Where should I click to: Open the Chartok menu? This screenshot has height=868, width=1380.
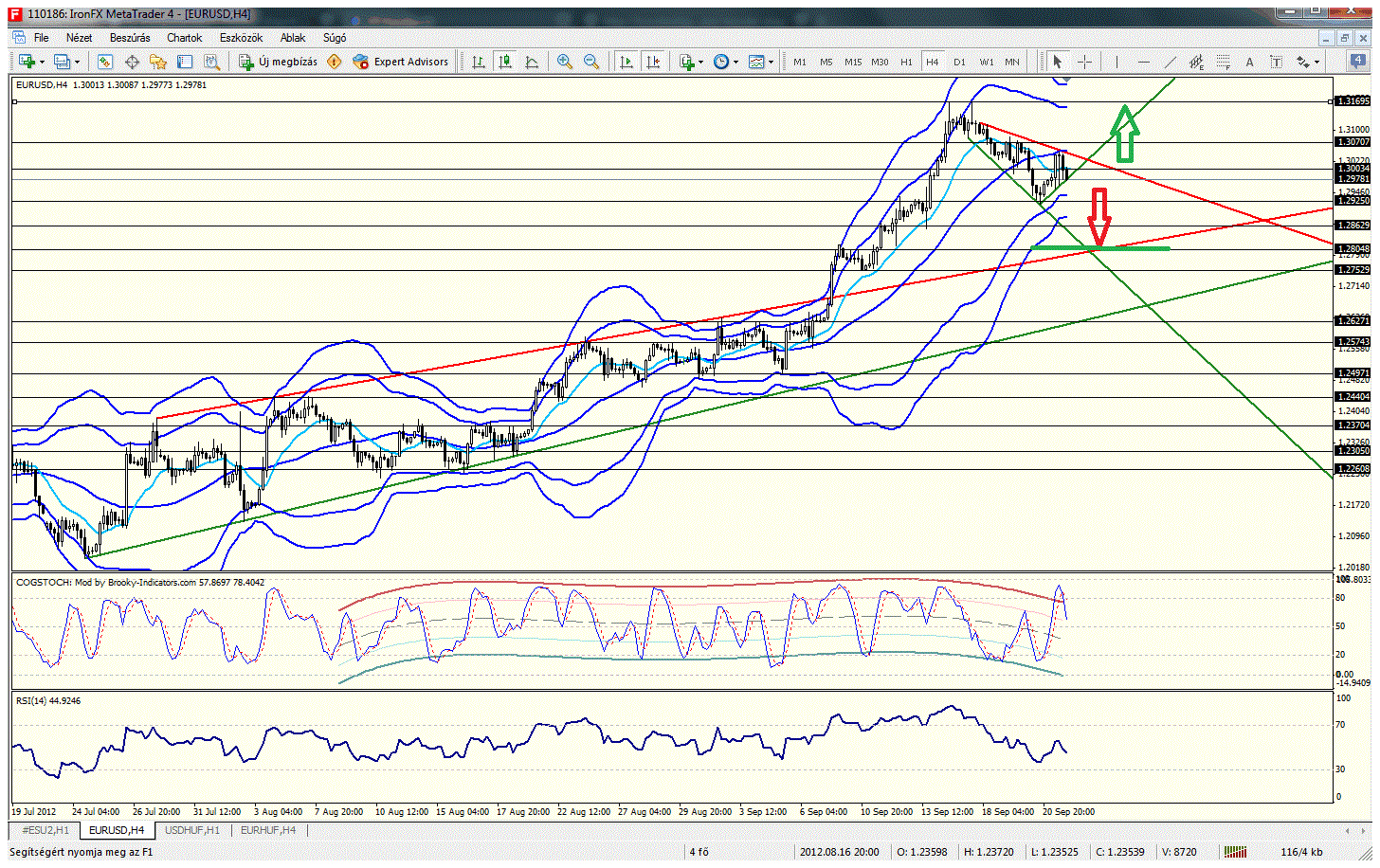pos(184,38)
